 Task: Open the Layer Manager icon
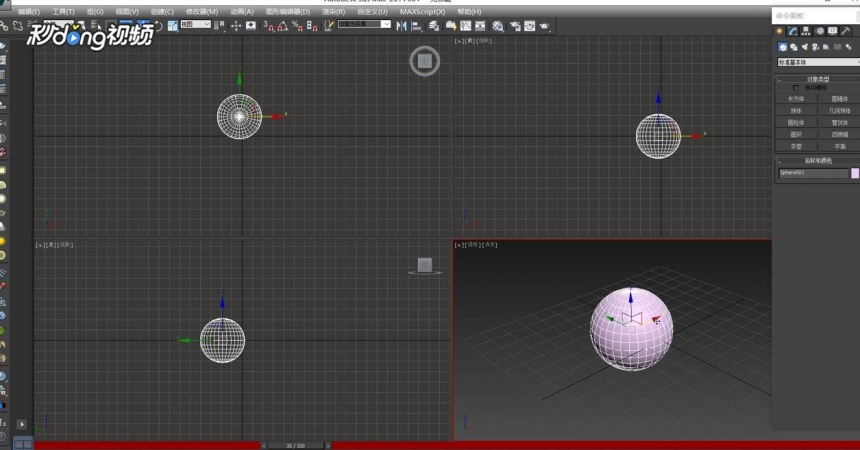(x=434, y=26)
